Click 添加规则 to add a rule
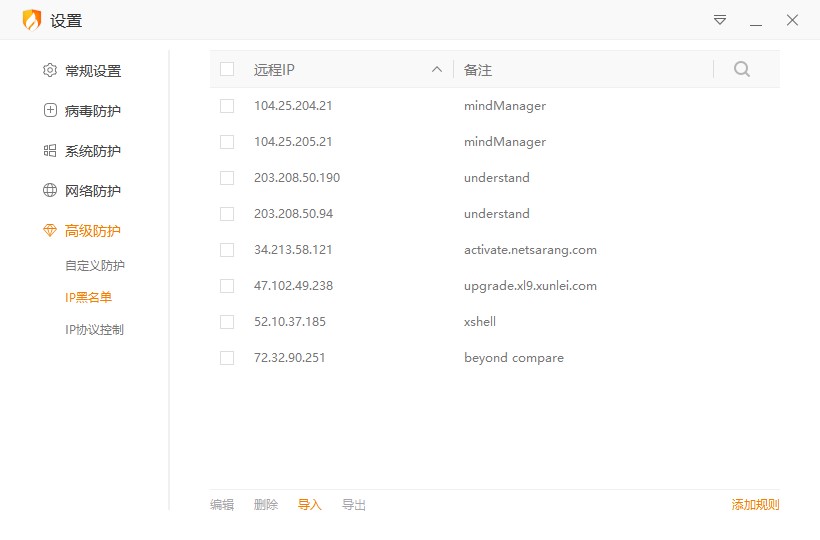820x540 pixels. [755, 504]
